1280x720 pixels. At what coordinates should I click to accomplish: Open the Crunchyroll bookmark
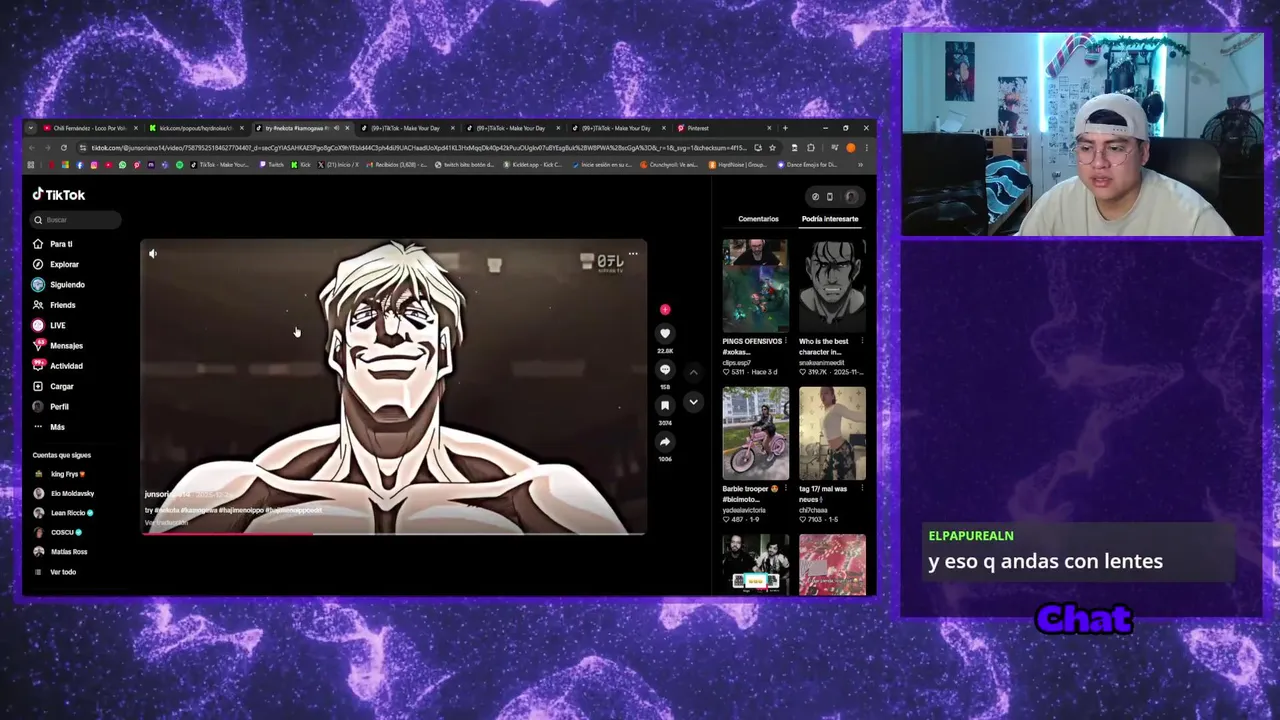(x=670, y=165)
